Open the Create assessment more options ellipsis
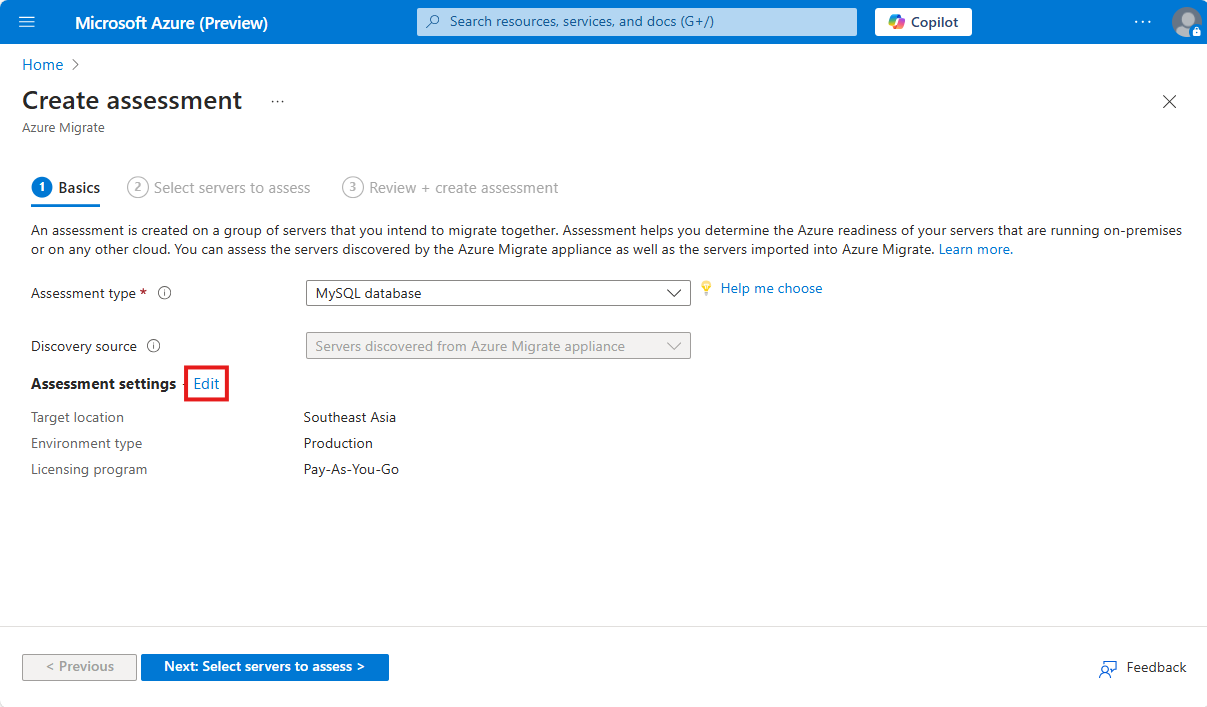This screenshot has height=707, width=1207. pos(277,101)
